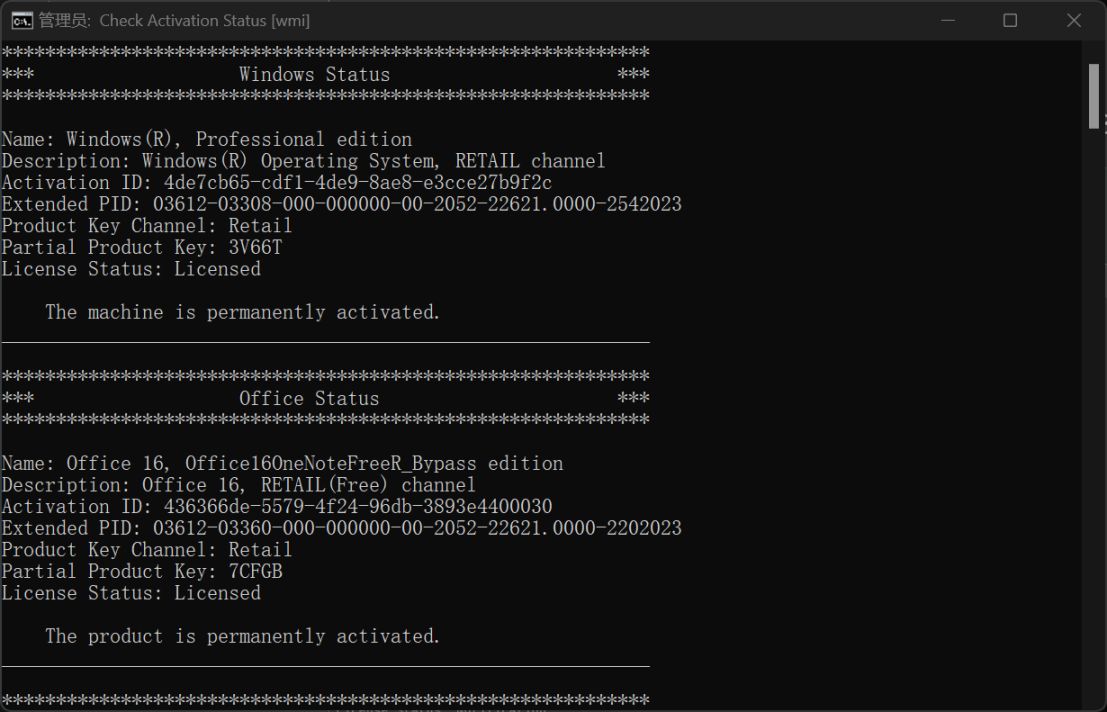Minimize the Check Activation Status window

pos(948,20)
